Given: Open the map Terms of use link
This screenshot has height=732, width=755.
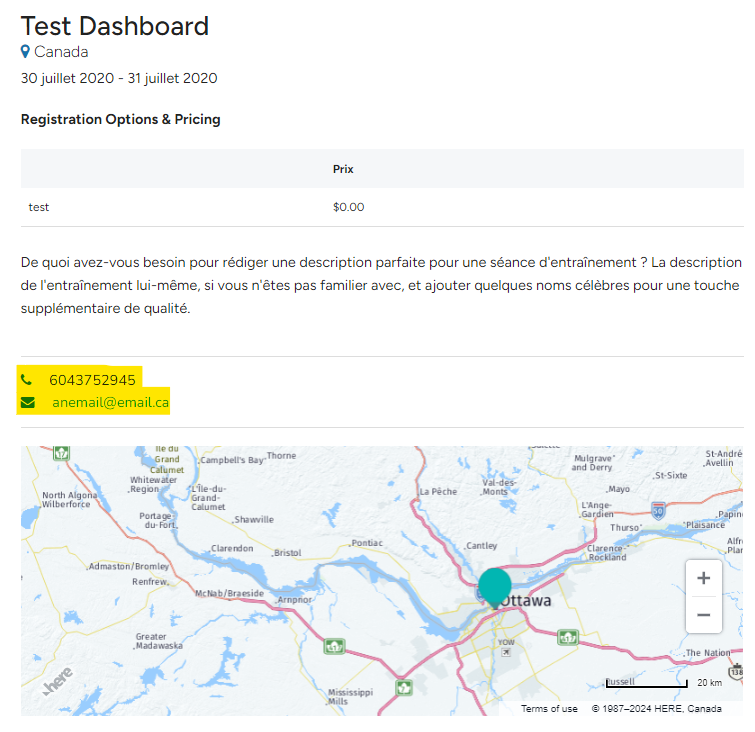Looking at the screenshot, I should (549, 709).
